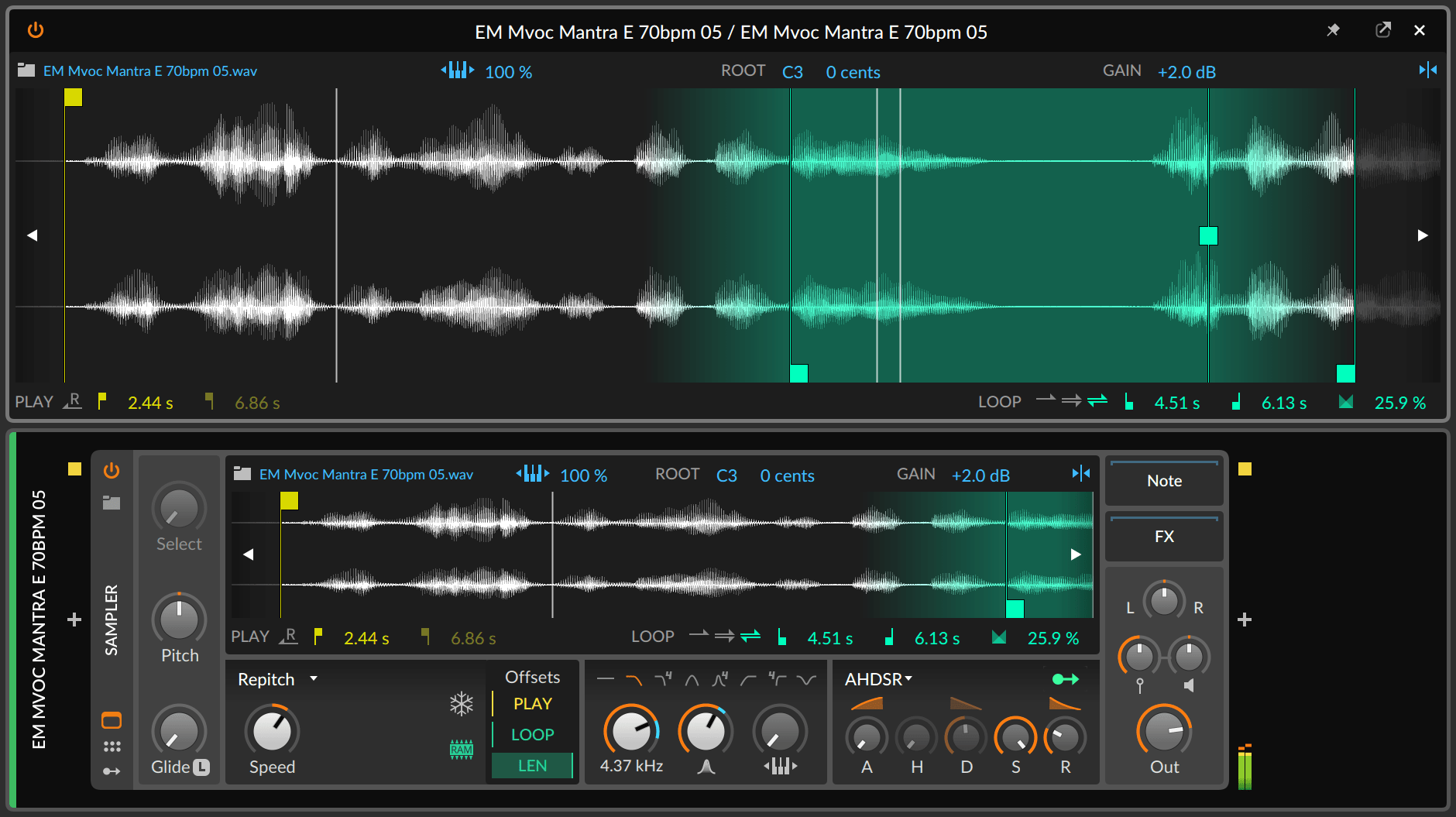
Task: Open the Repitch playback mode dropdown
Action: tap(276, 679)
